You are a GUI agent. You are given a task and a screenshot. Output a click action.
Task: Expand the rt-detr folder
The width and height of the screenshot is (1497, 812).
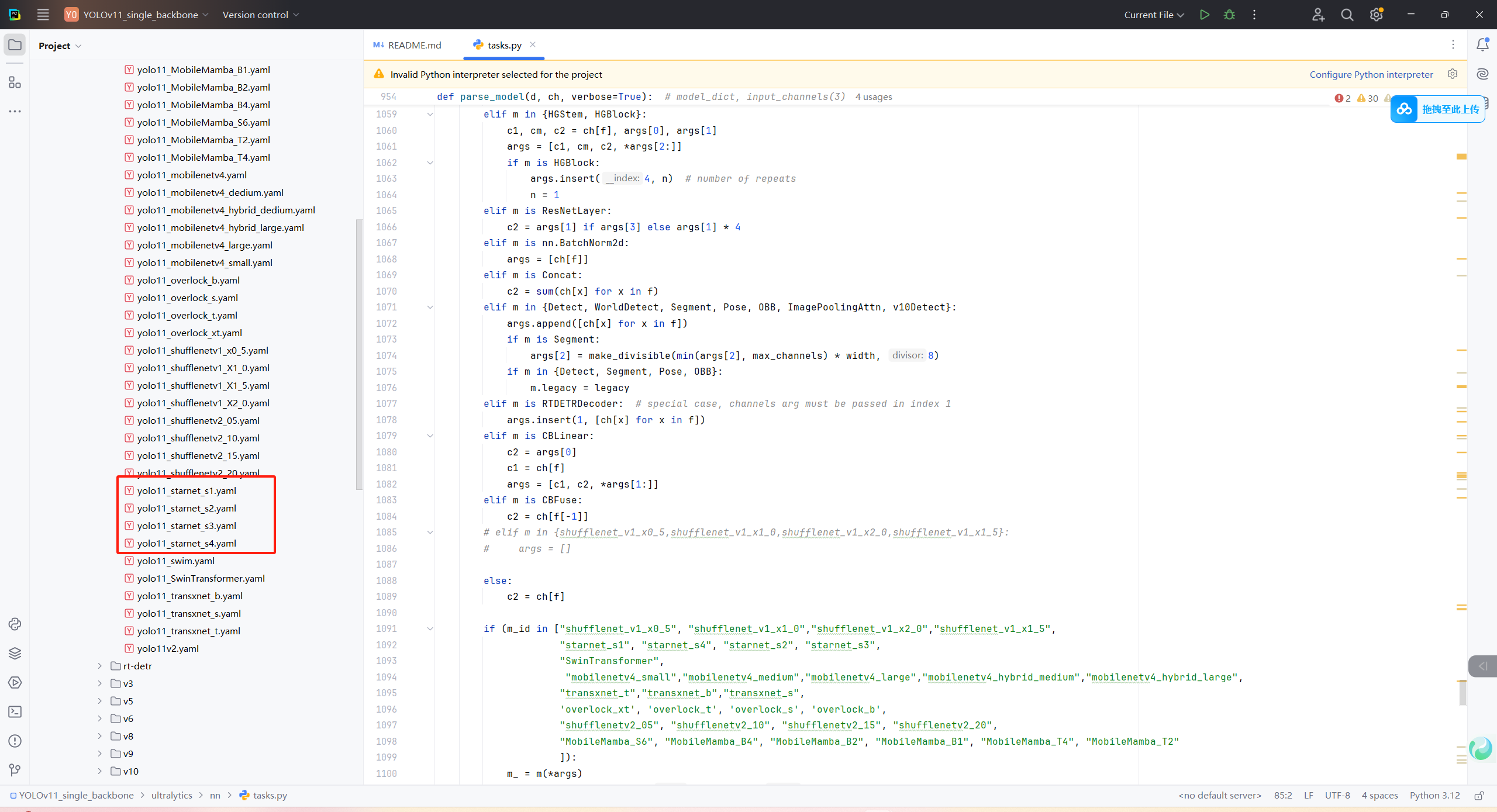pyautogui.click(x=100, y=666)
